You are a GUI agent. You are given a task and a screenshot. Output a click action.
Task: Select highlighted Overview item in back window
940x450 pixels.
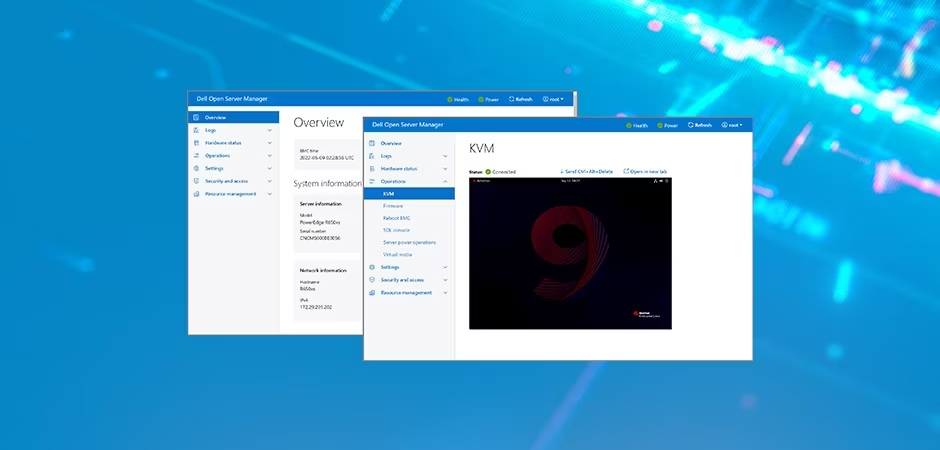pyautogui.click(x=234, y=117)
